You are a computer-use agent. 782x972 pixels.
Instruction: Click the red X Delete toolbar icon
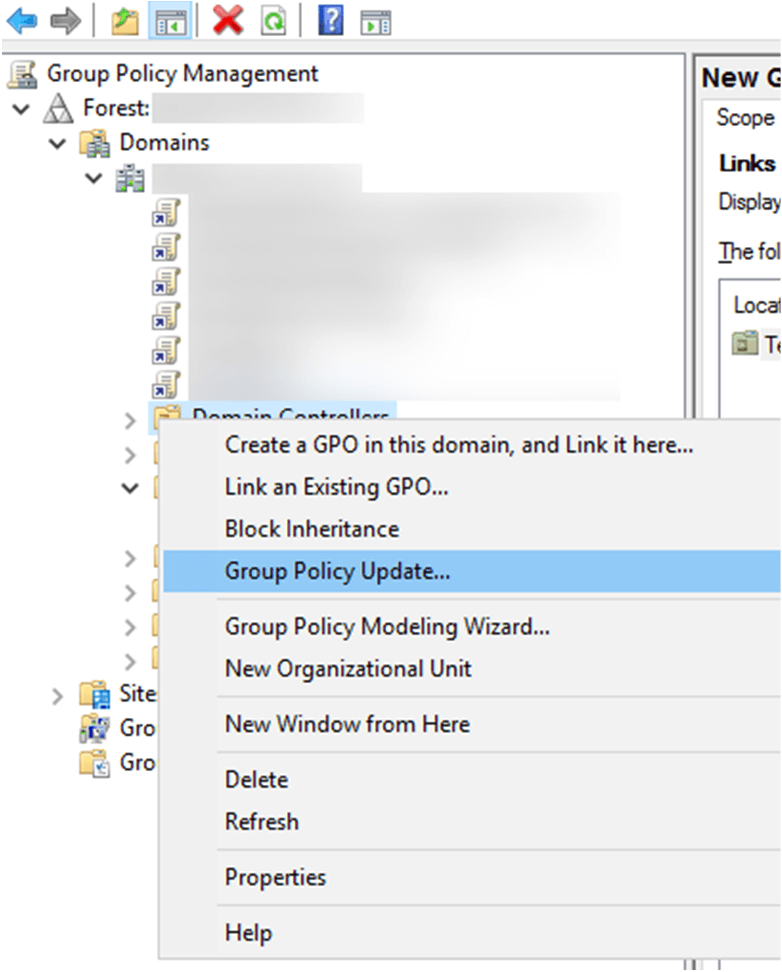tap(228, 21)
